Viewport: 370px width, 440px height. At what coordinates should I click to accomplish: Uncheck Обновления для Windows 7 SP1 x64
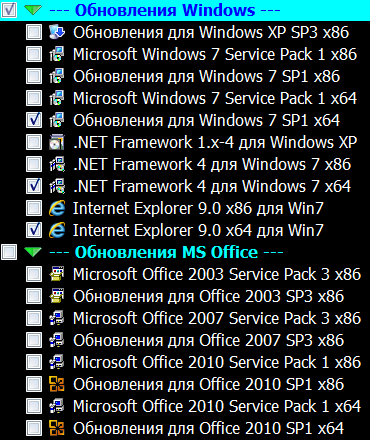[x=34, y=120]
